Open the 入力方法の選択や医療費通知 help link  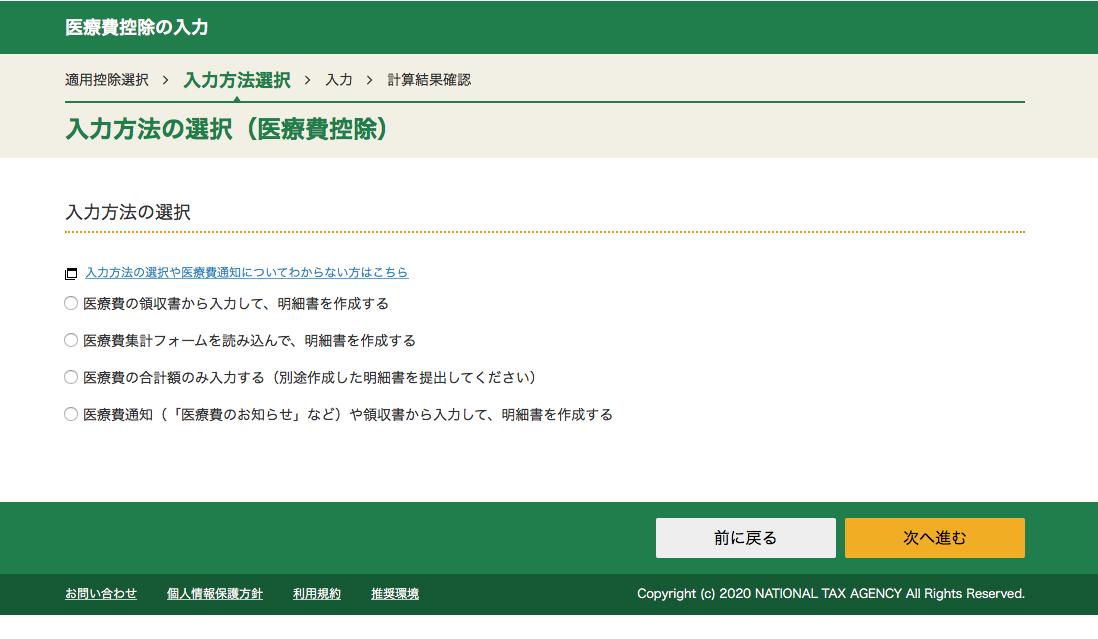[246, 273]
